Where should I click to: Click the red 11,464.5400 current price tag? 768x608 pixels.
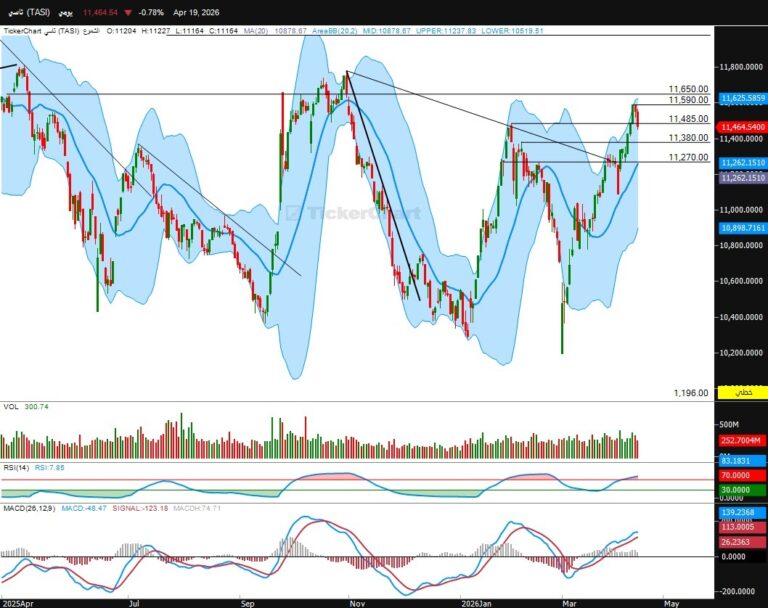coord(741,128)
